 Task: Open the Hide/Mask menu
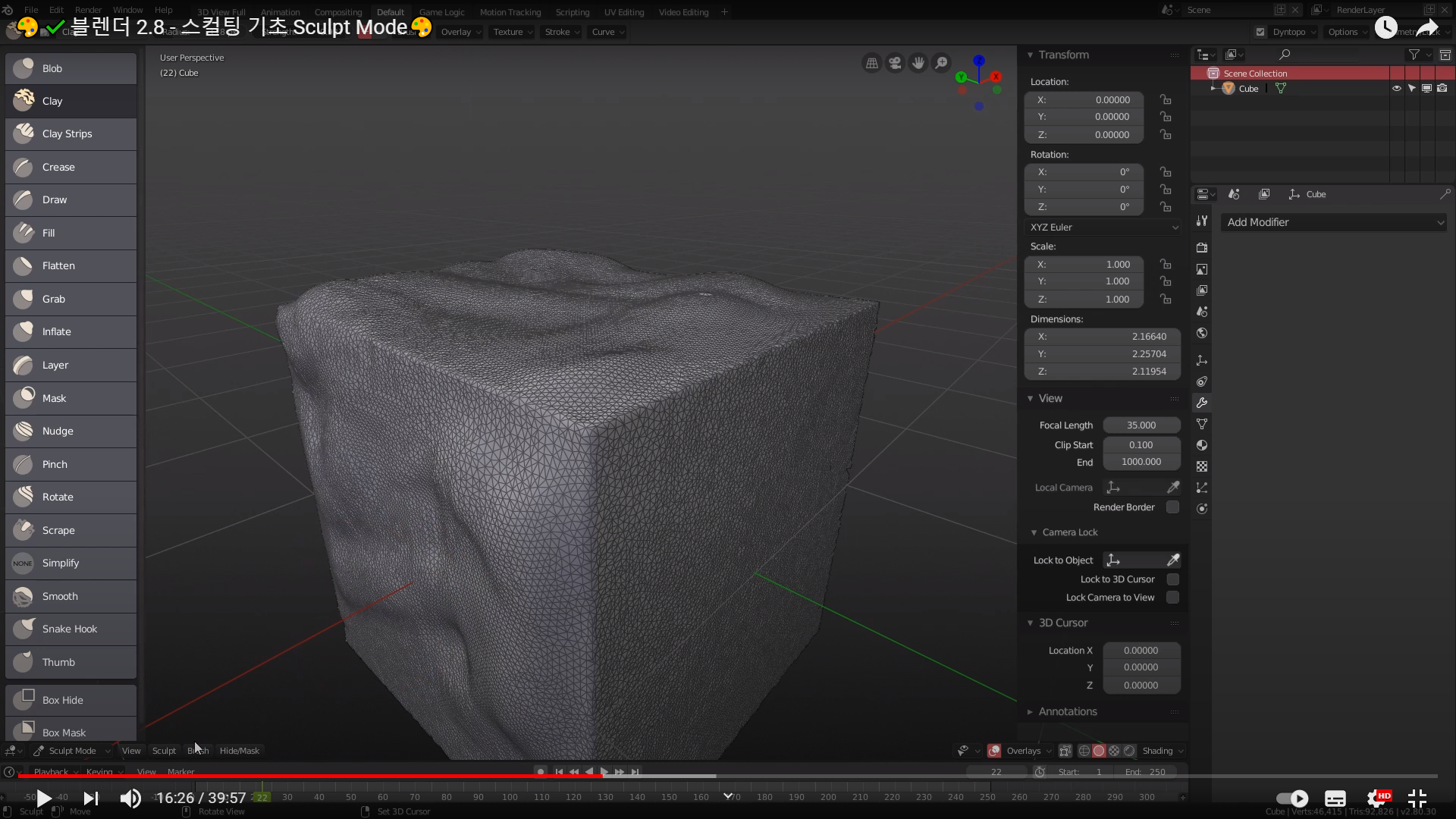pos(239,751)
